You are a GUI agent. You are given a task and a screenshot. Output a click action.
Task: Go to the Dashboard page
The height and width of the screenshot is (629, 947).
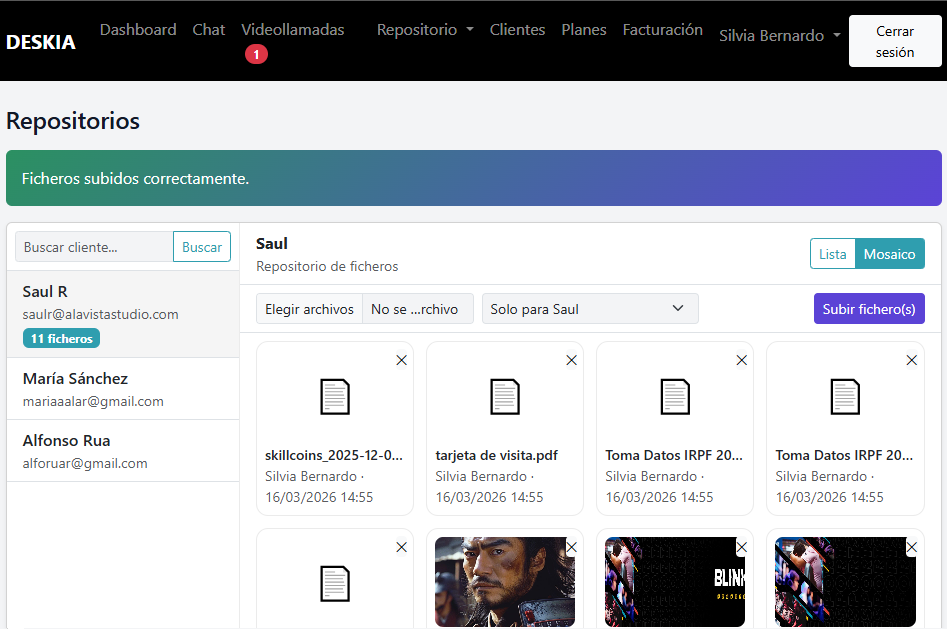click(x=138, y=30)
